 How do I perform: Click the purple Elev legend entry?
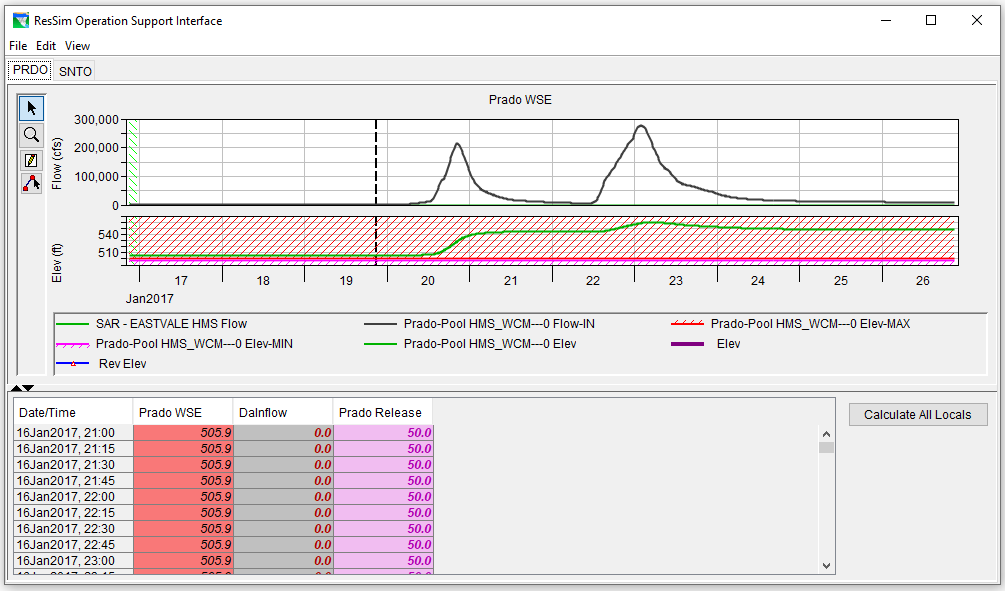[706, 344]
